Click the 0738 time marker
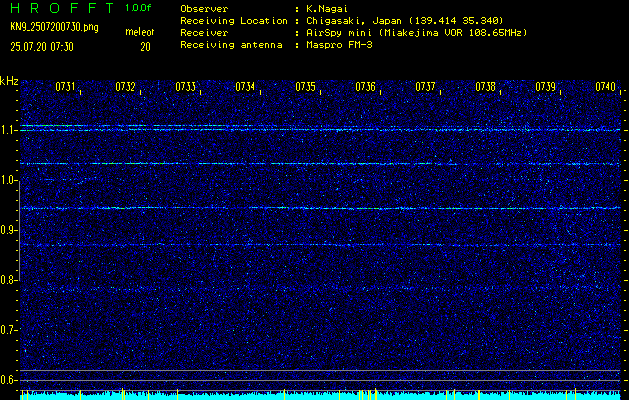The width and height of the screenshot is (629, 400). click(485, 87)
